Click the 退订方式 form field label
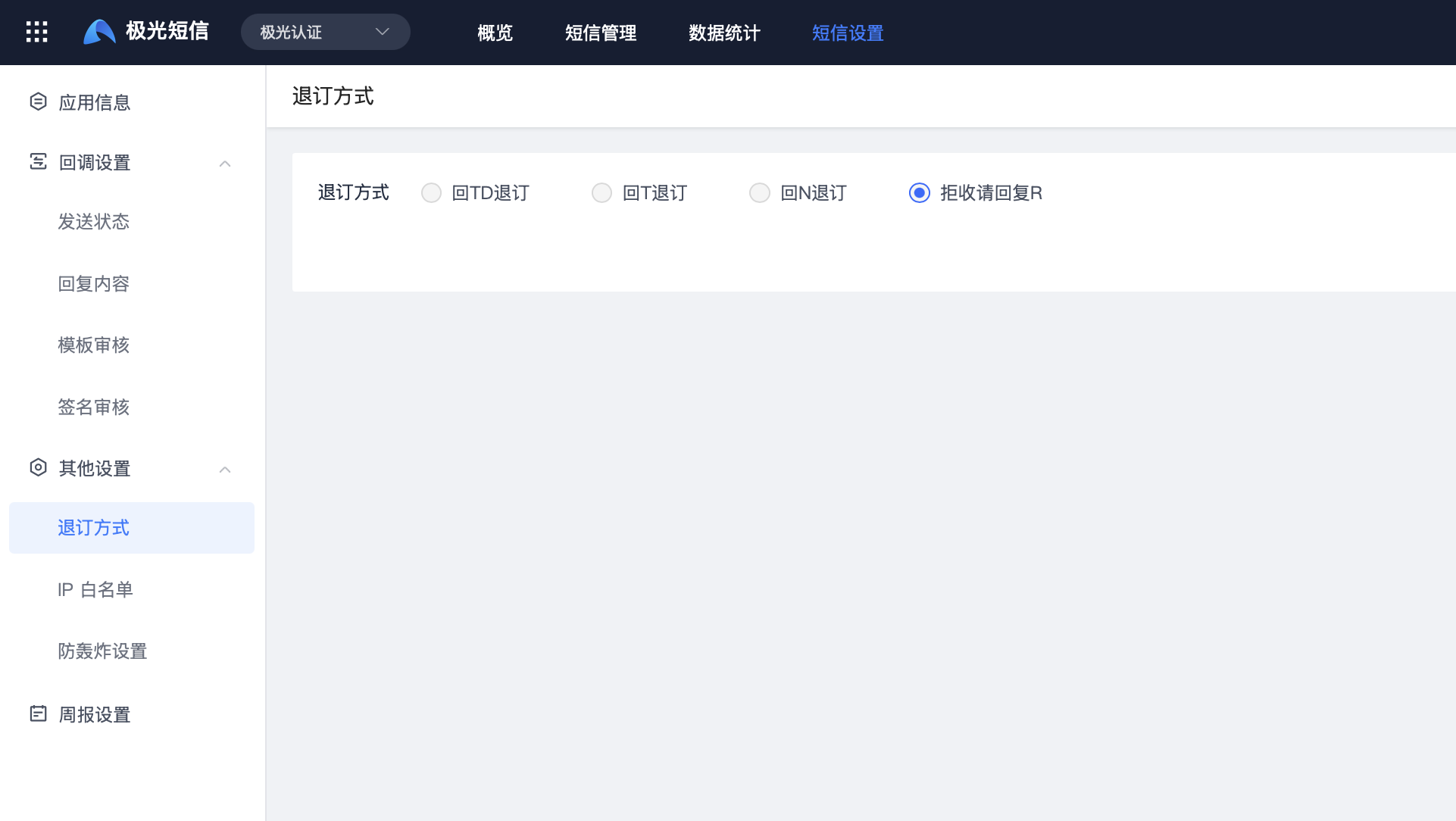The height and width of the screenshot is (821, 1456). pos(354,192)
